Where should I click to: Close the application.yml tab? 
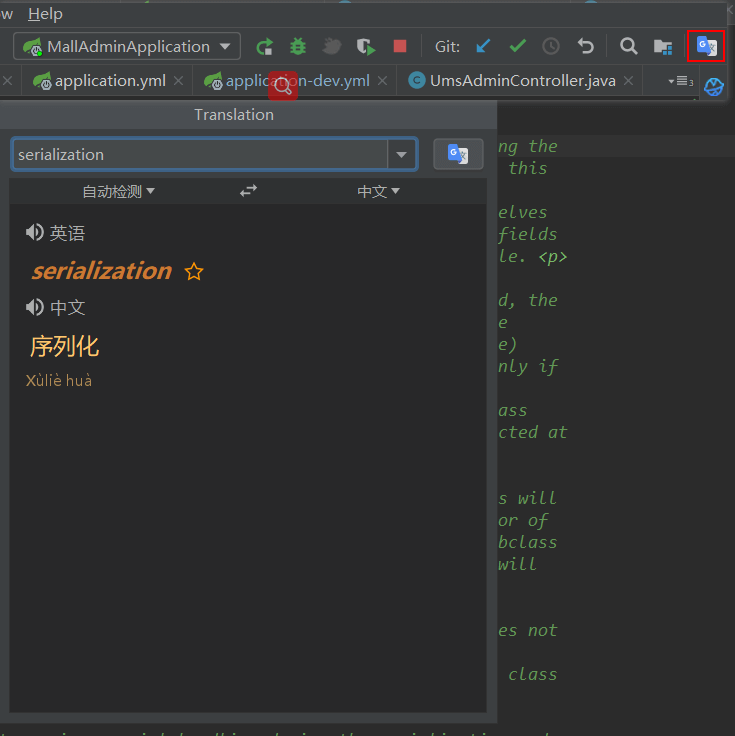click(178, 81)
